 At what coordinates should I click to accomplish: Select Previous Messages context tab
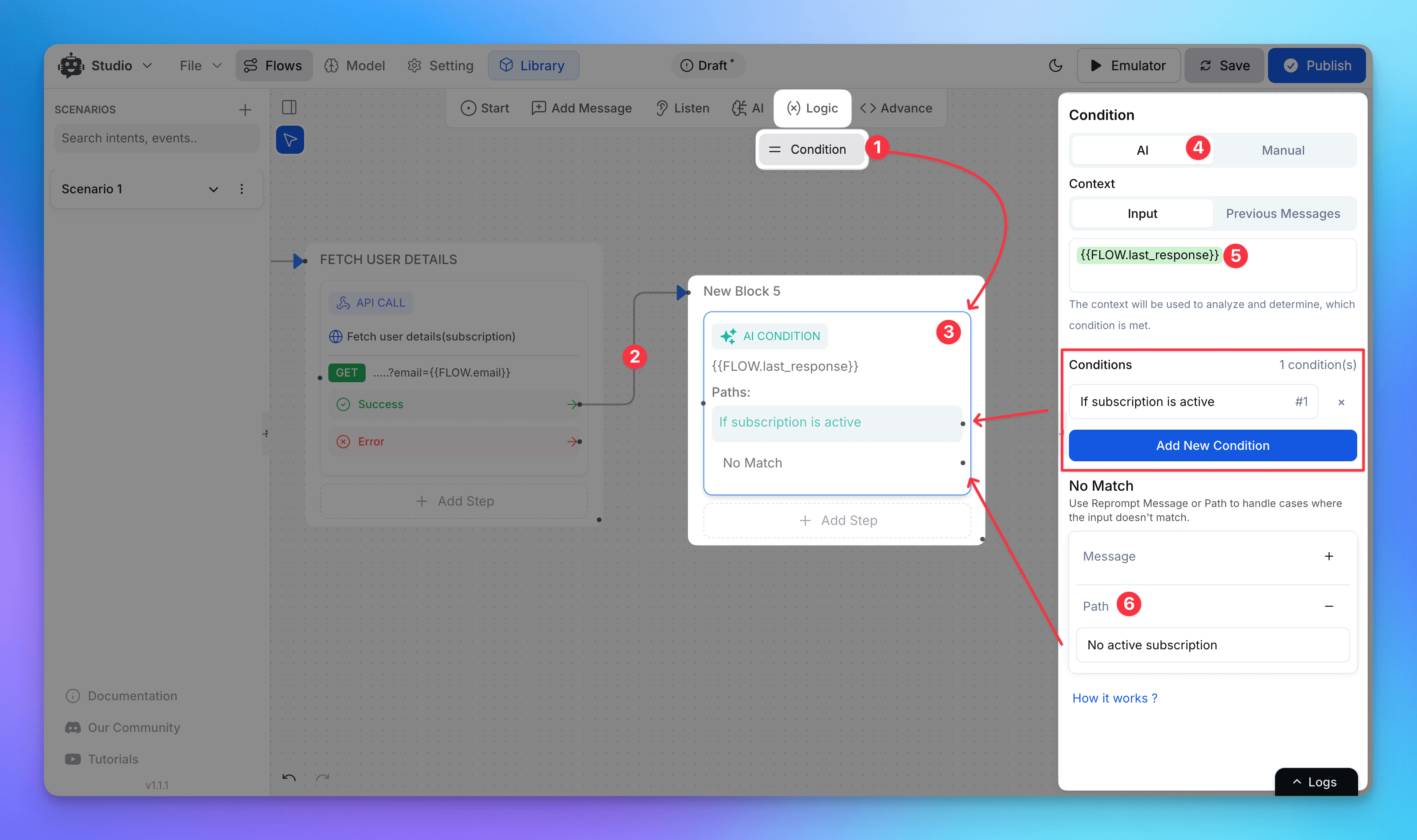1283,214
